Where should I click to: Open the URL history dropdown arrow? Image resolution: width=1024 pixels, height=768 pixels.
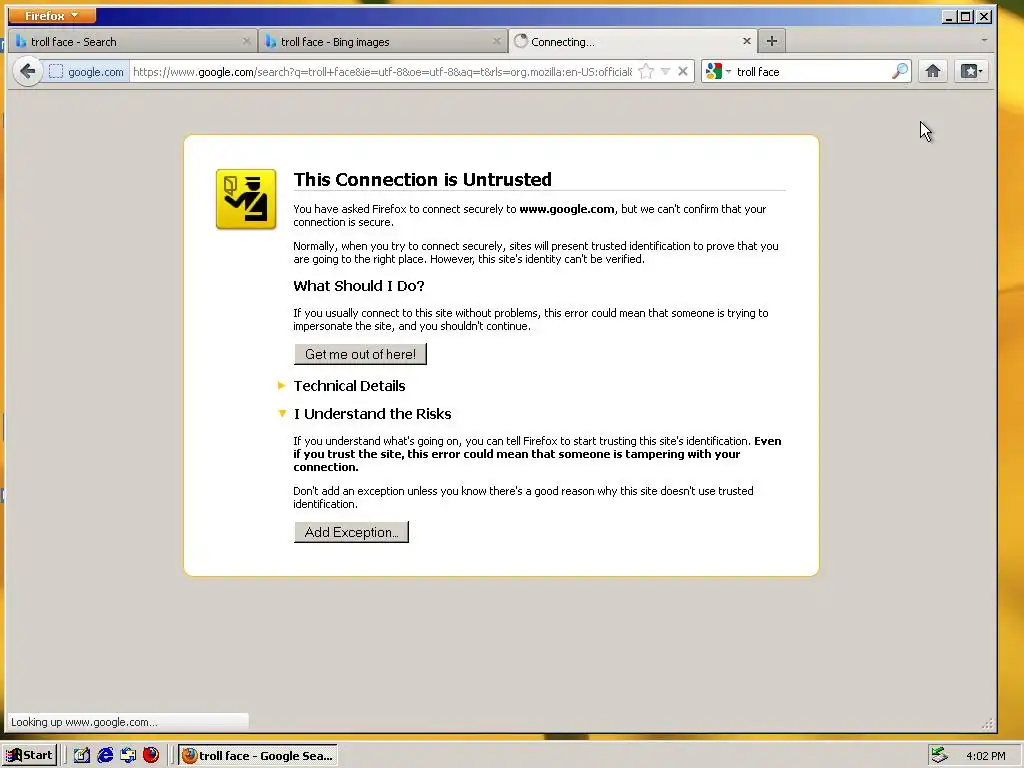coord(665,71)
